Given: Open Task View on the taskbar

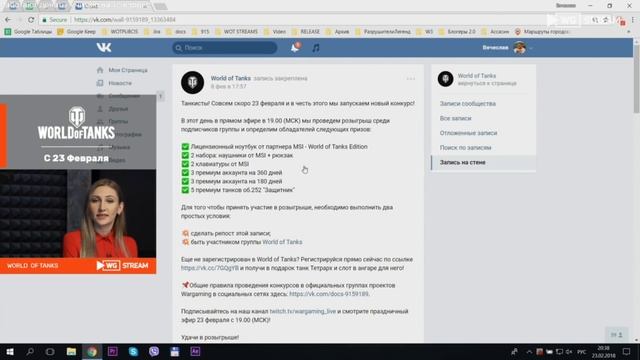Looking at the screenshot, I should tap(50, 351).
